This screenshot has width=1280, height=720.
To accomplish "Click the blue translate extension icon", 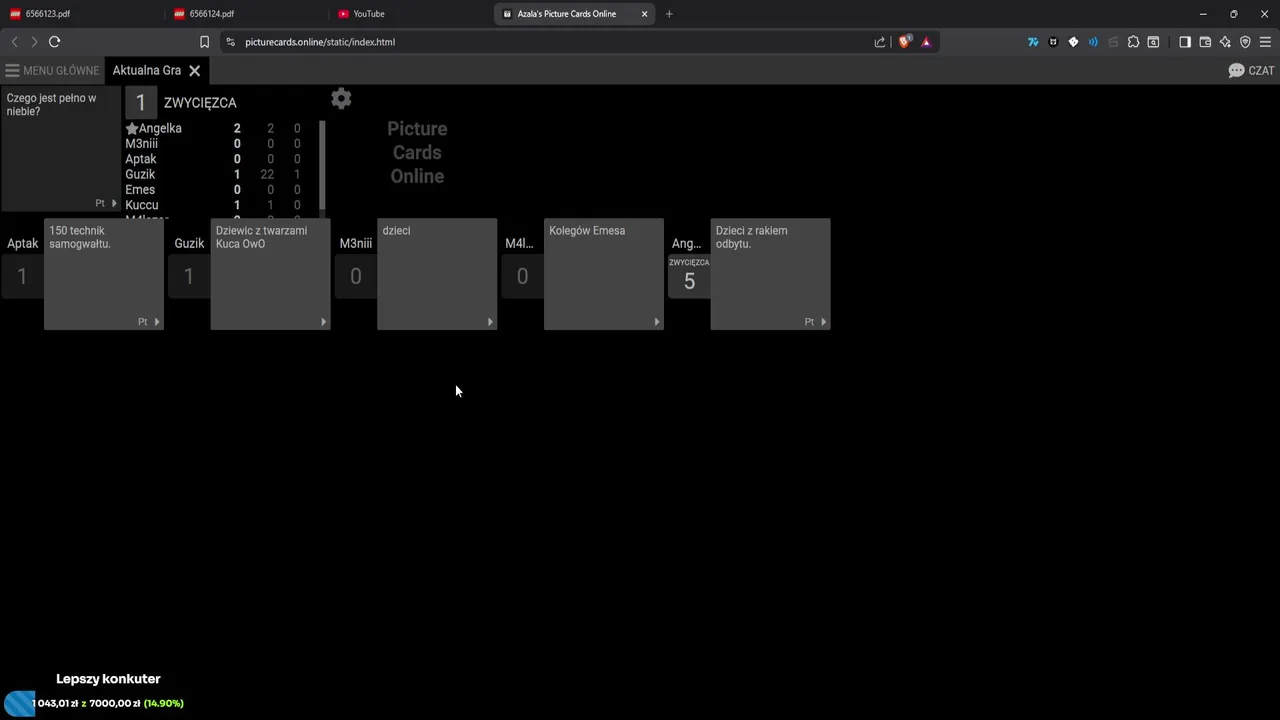I will pos(1033,42).
